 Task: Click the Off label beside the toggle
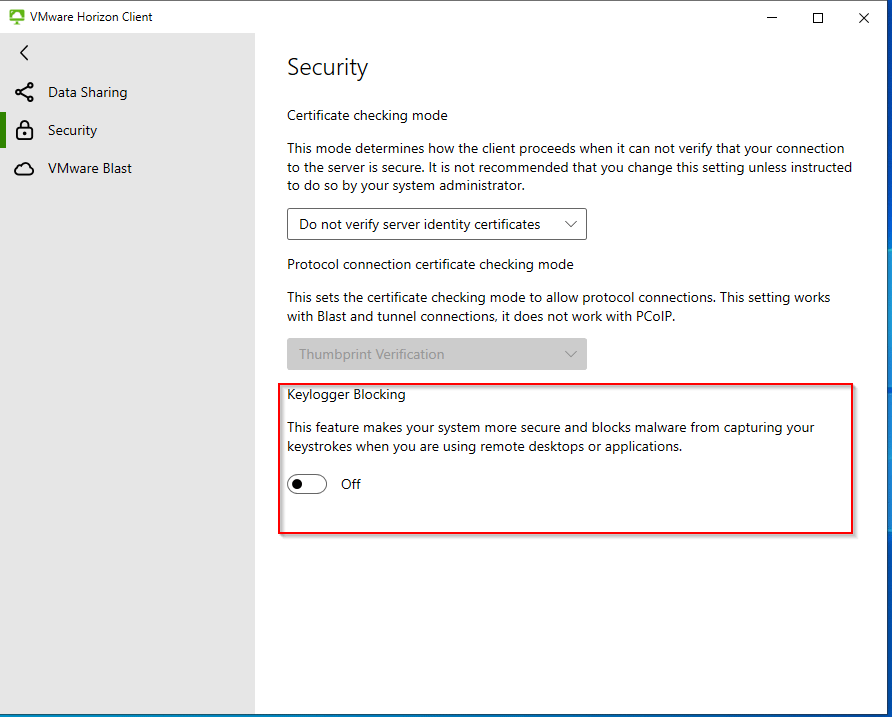[351, 484]
